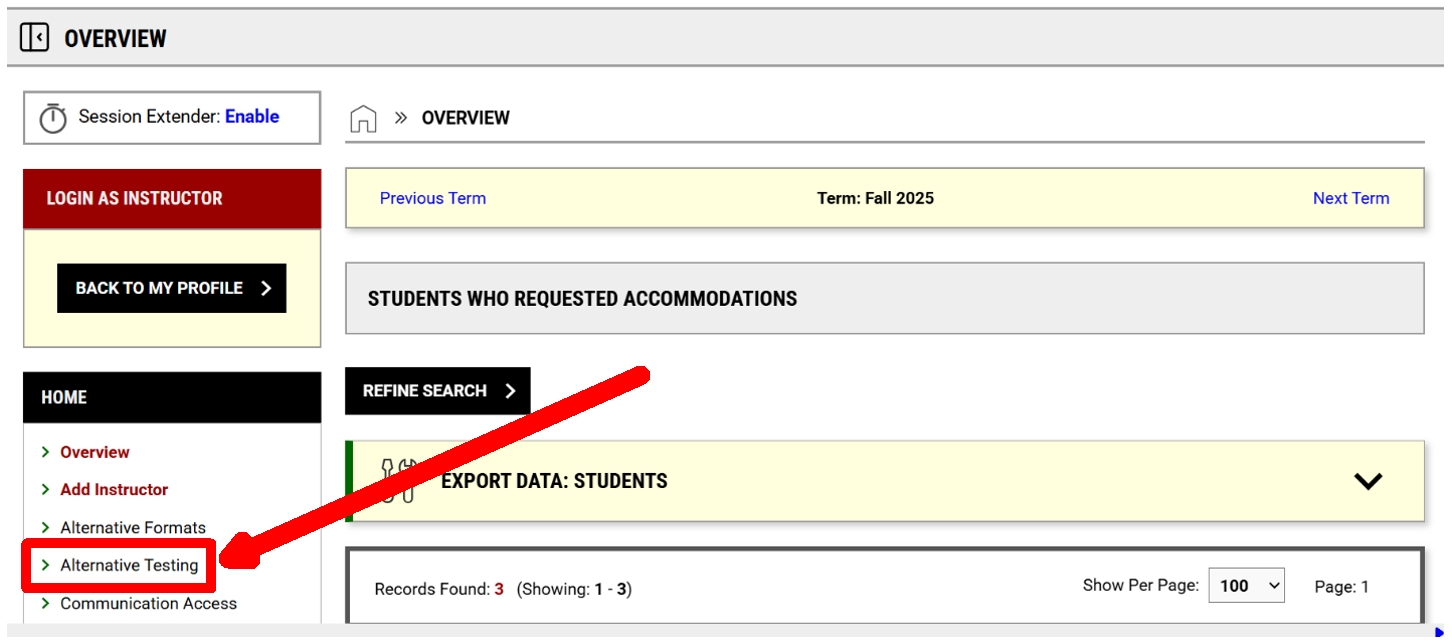Go to the Next Term

click(1350, 198)
